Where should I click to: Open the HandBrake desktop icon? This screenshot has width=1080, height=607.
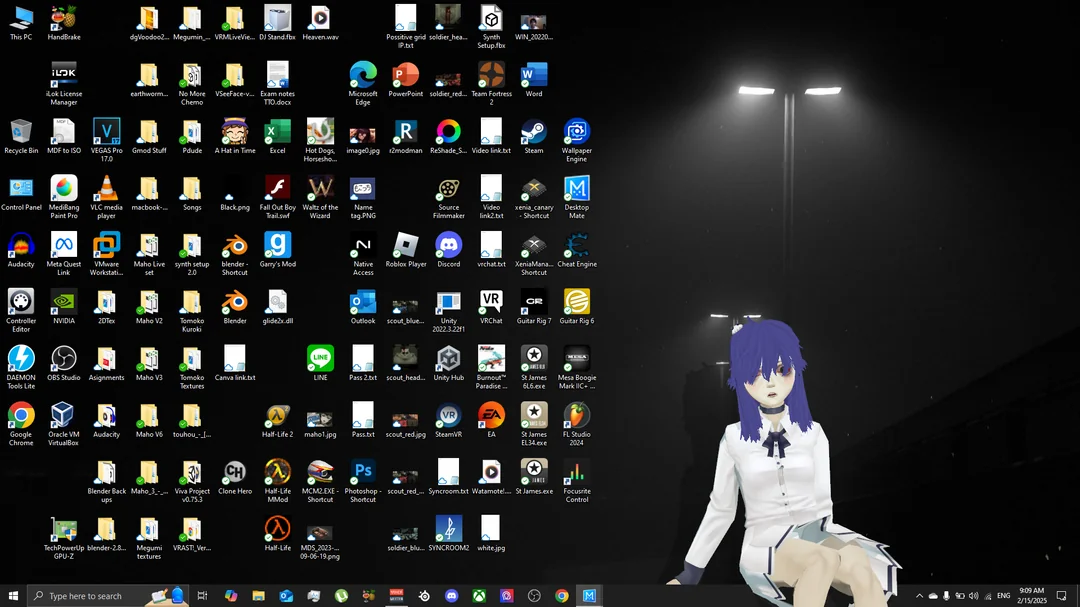point(63,22)
